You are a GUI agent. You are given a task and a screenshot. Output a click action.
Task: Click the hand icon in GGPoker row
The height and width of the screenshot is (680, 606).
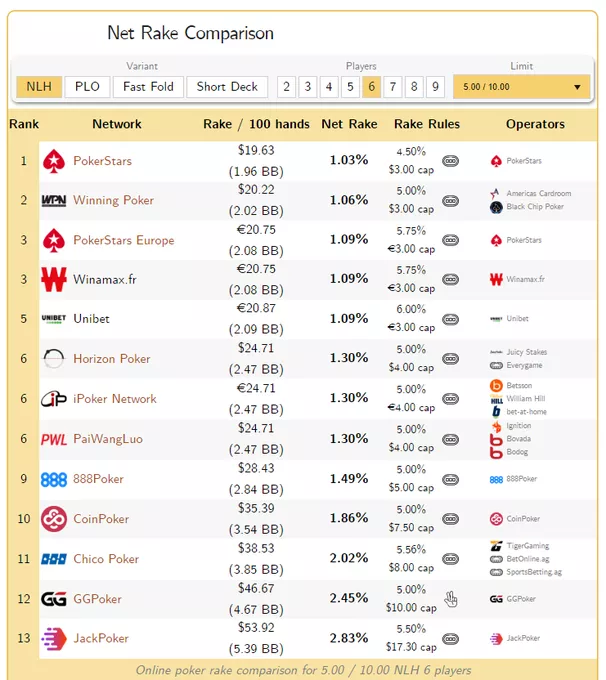(x=451, y=599)
